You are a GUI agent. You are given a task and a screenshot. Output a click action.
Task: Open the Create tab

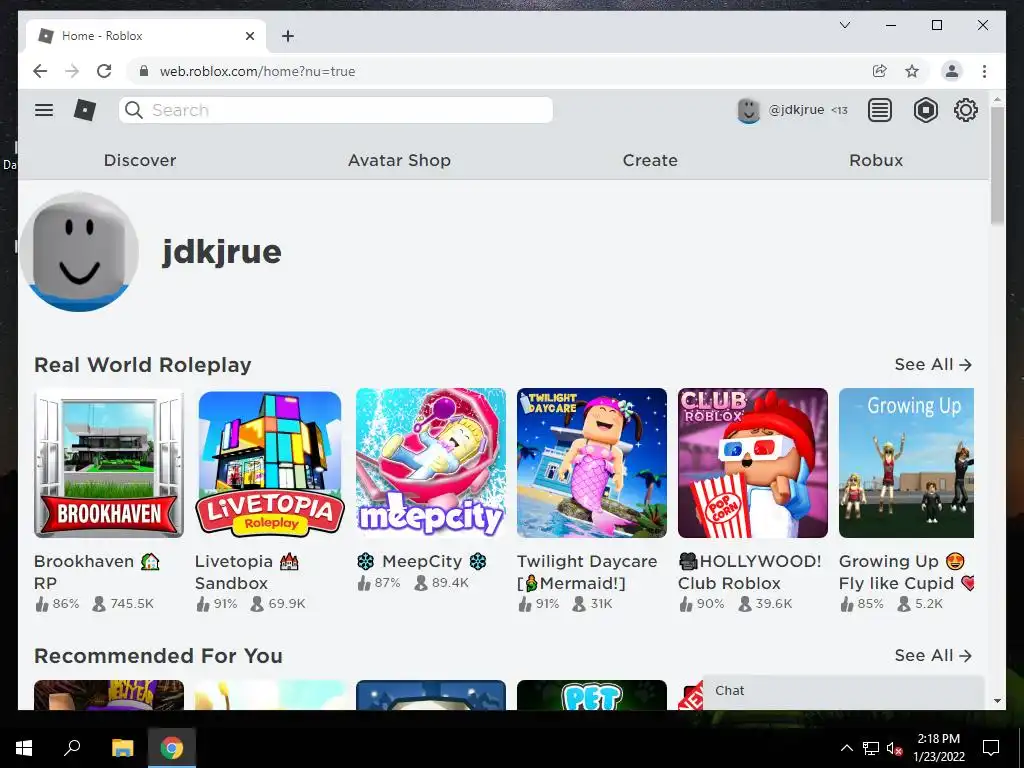click(650, 160)
